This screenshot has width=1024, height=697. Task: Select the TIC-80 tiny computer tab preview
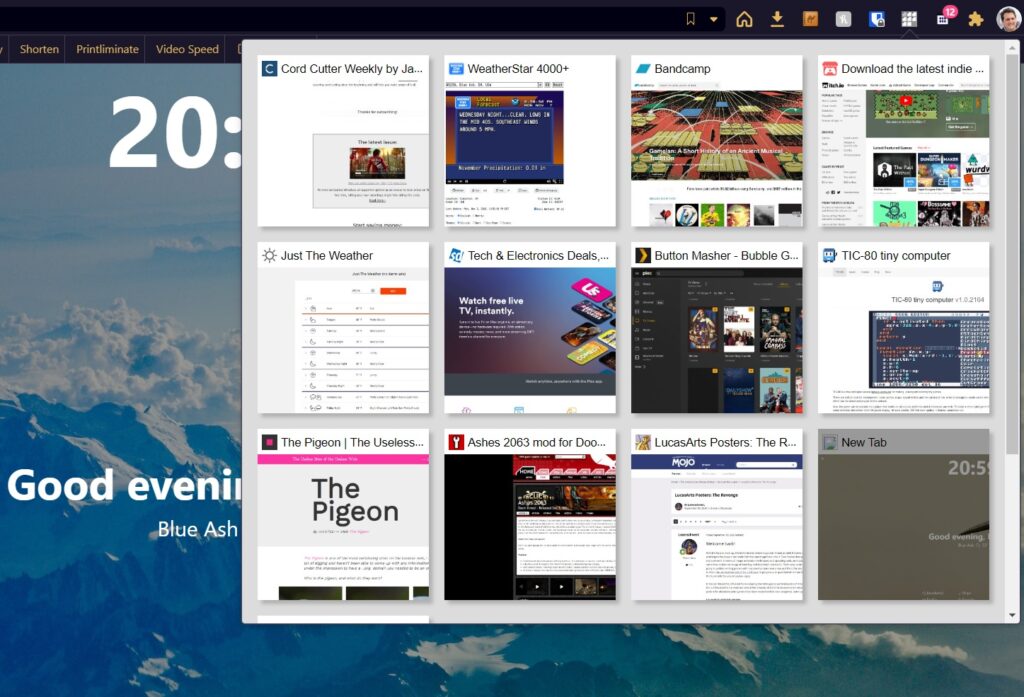(904, 328)
